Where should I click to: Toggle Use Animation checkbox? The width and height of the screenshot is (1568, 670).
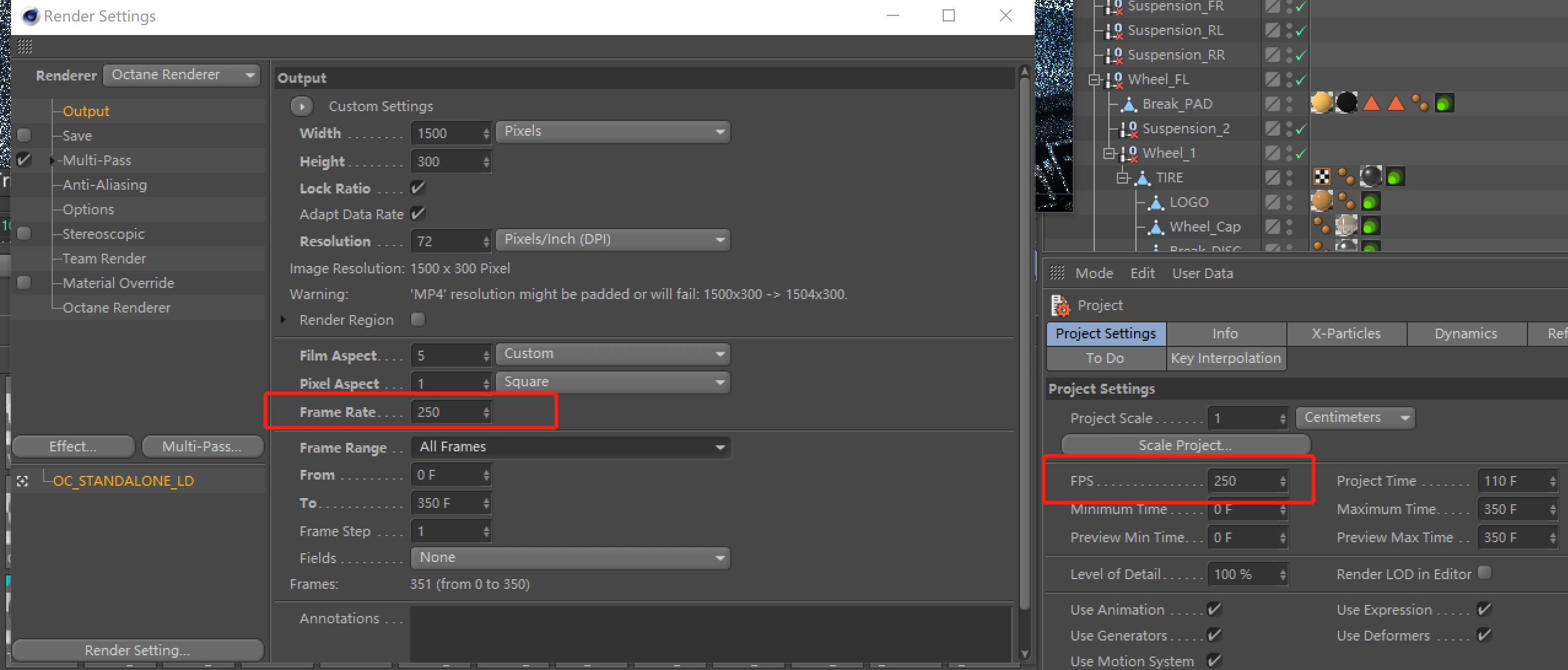pos(1214,609)
